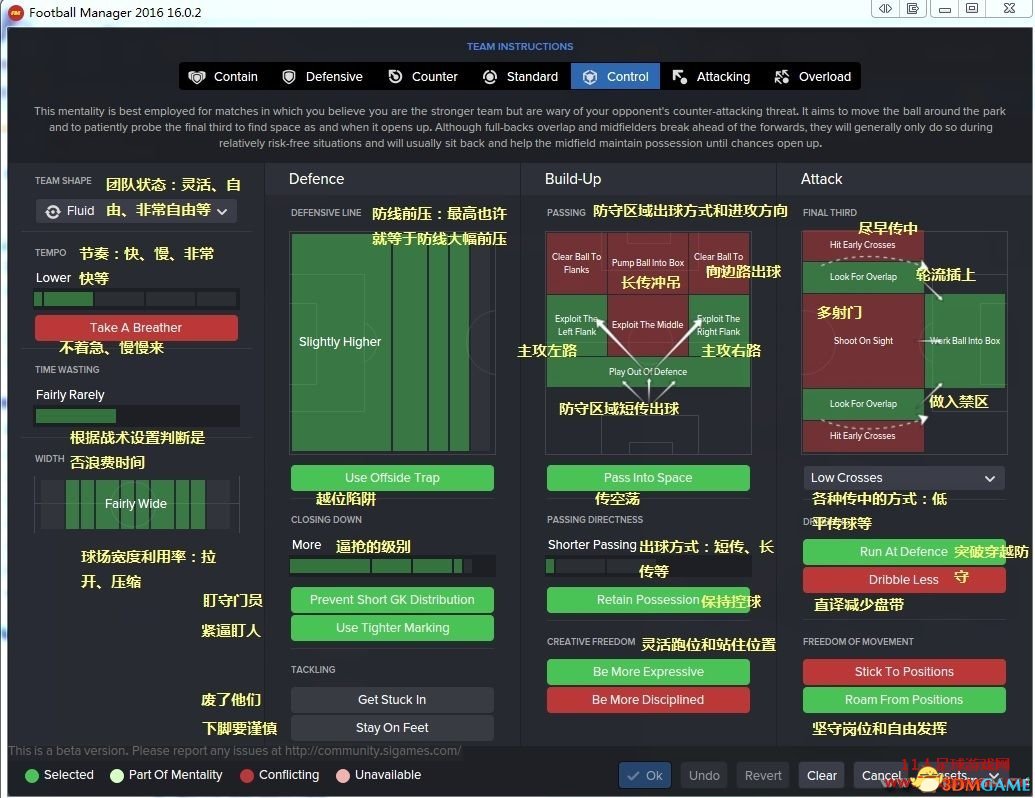Click the Defensive shield icon
The height and width of the screenshot is (798, 1035).
click(x=288, y=77)
